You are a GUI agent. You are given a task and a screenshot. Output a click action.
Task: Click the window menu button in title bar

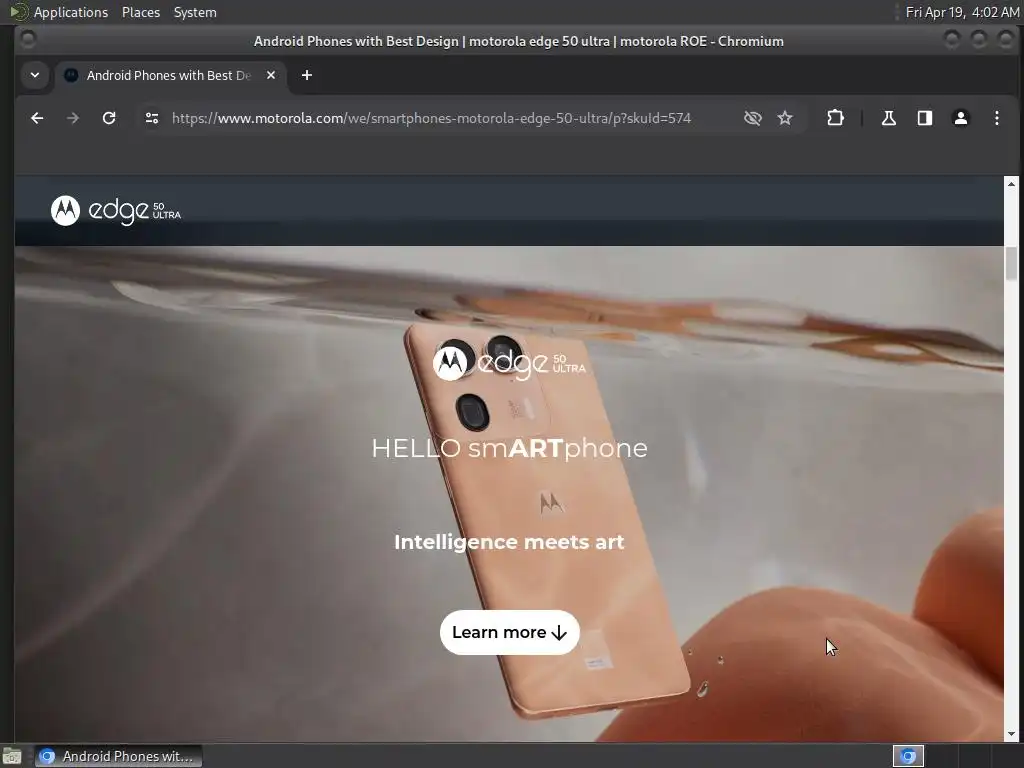(27, 40)
